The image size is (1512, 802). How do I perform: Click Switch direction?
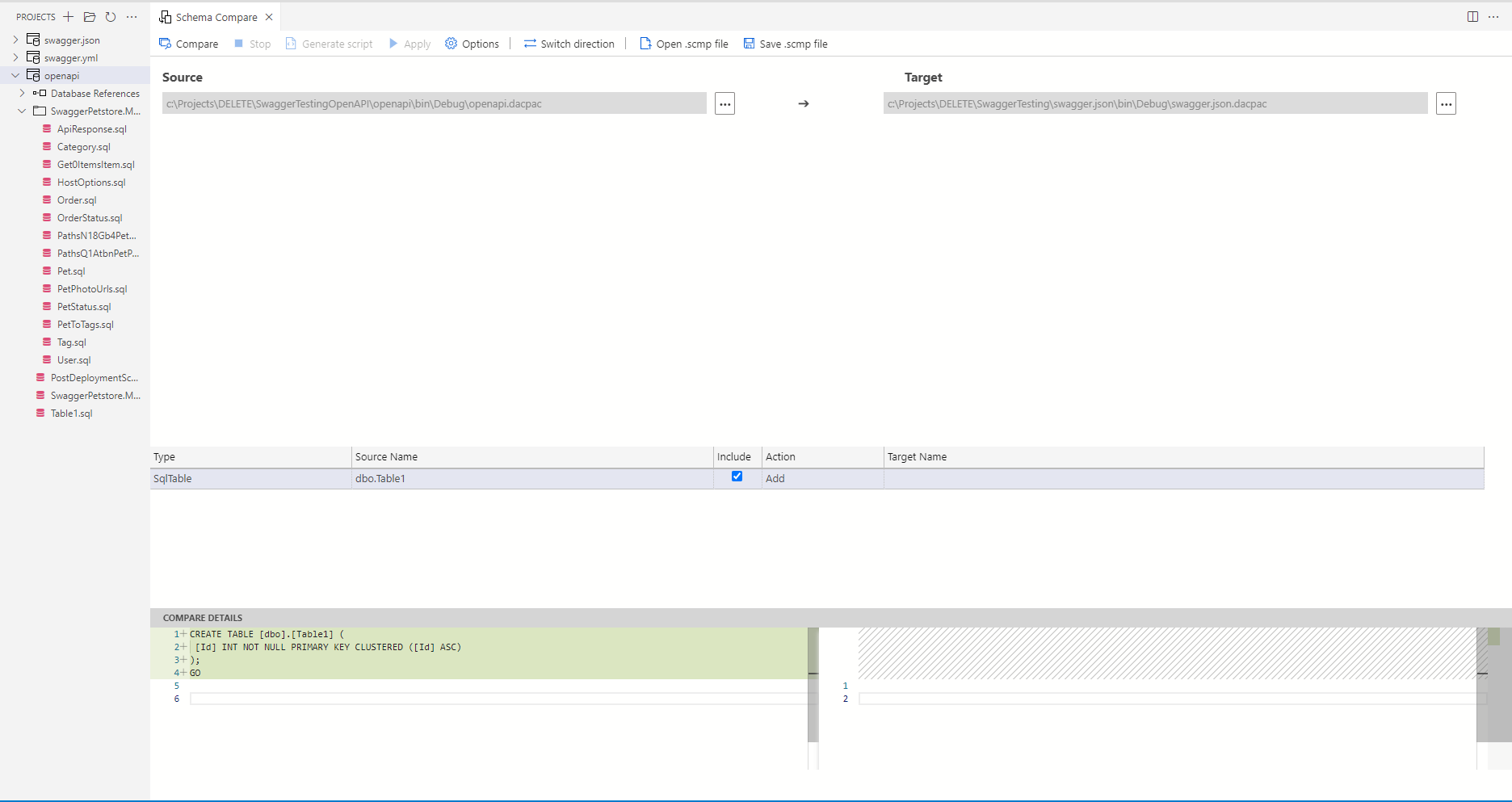[x=569, y=44]
